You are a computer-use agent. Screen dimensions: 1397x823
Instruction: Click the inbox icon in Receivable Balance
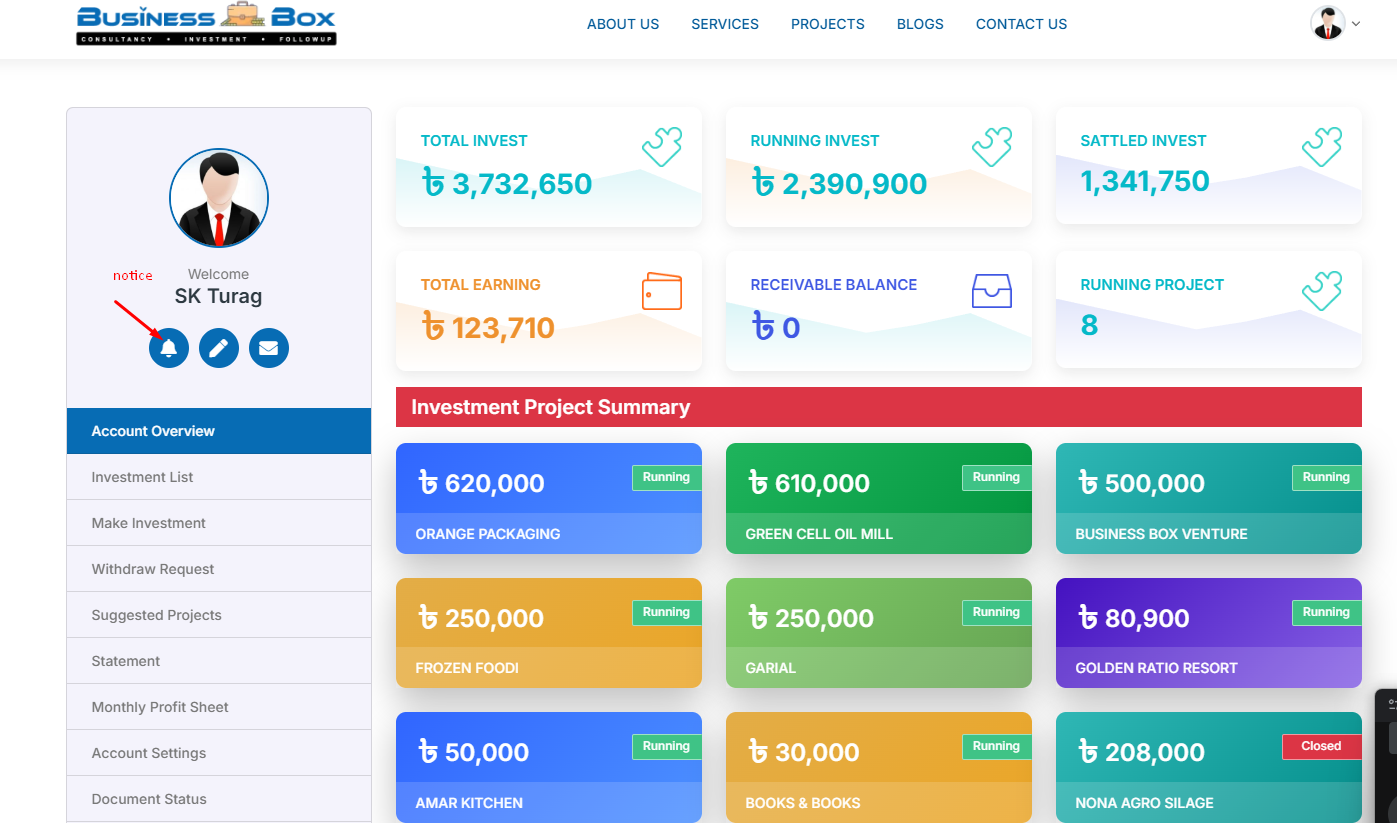991,291
